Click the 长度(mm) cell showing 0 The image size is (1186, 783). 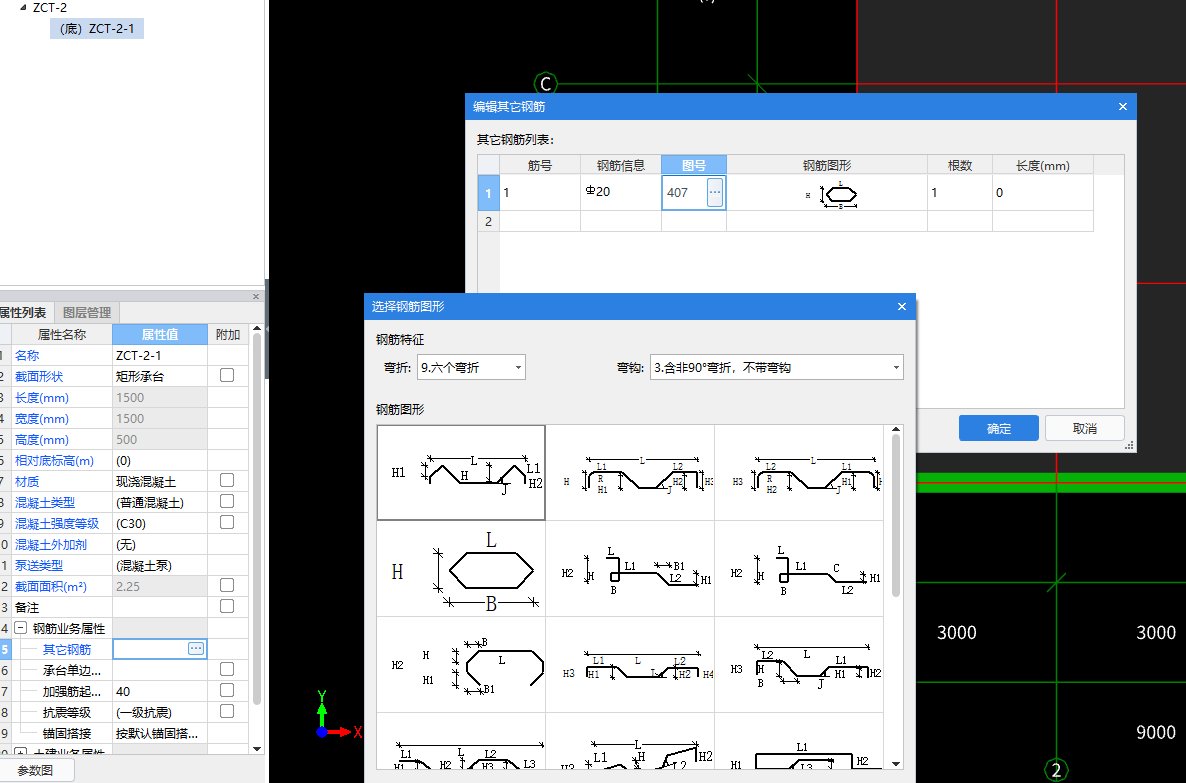click(x=1042, y=192)
